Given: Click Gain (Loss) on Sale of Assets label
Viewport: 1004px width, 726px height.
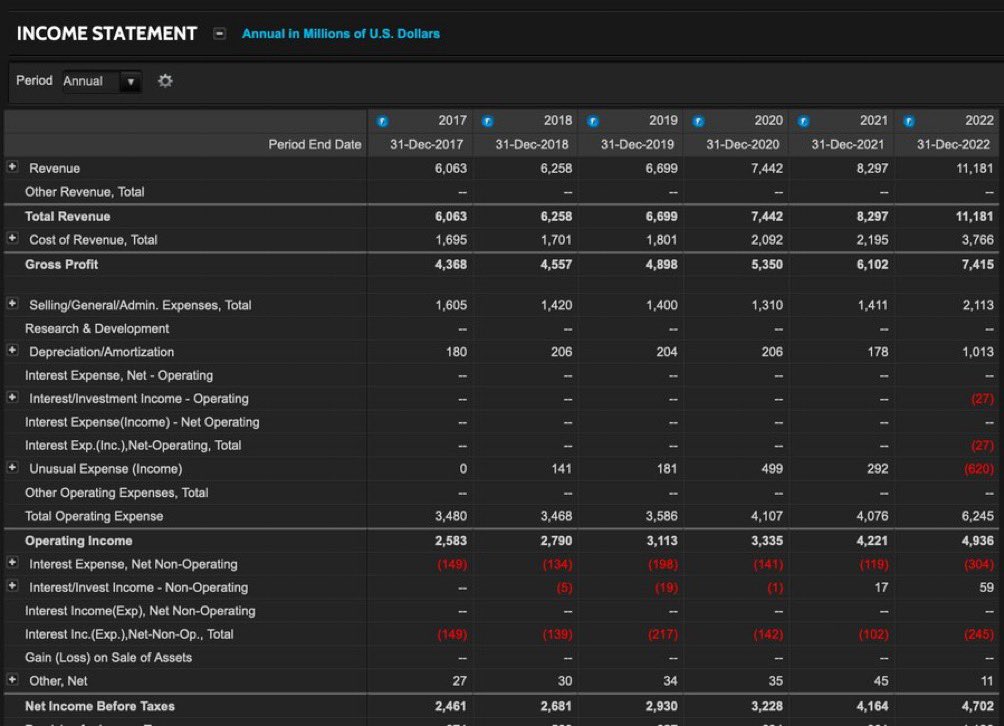Looking at the screenshot, I should [108, 657].
